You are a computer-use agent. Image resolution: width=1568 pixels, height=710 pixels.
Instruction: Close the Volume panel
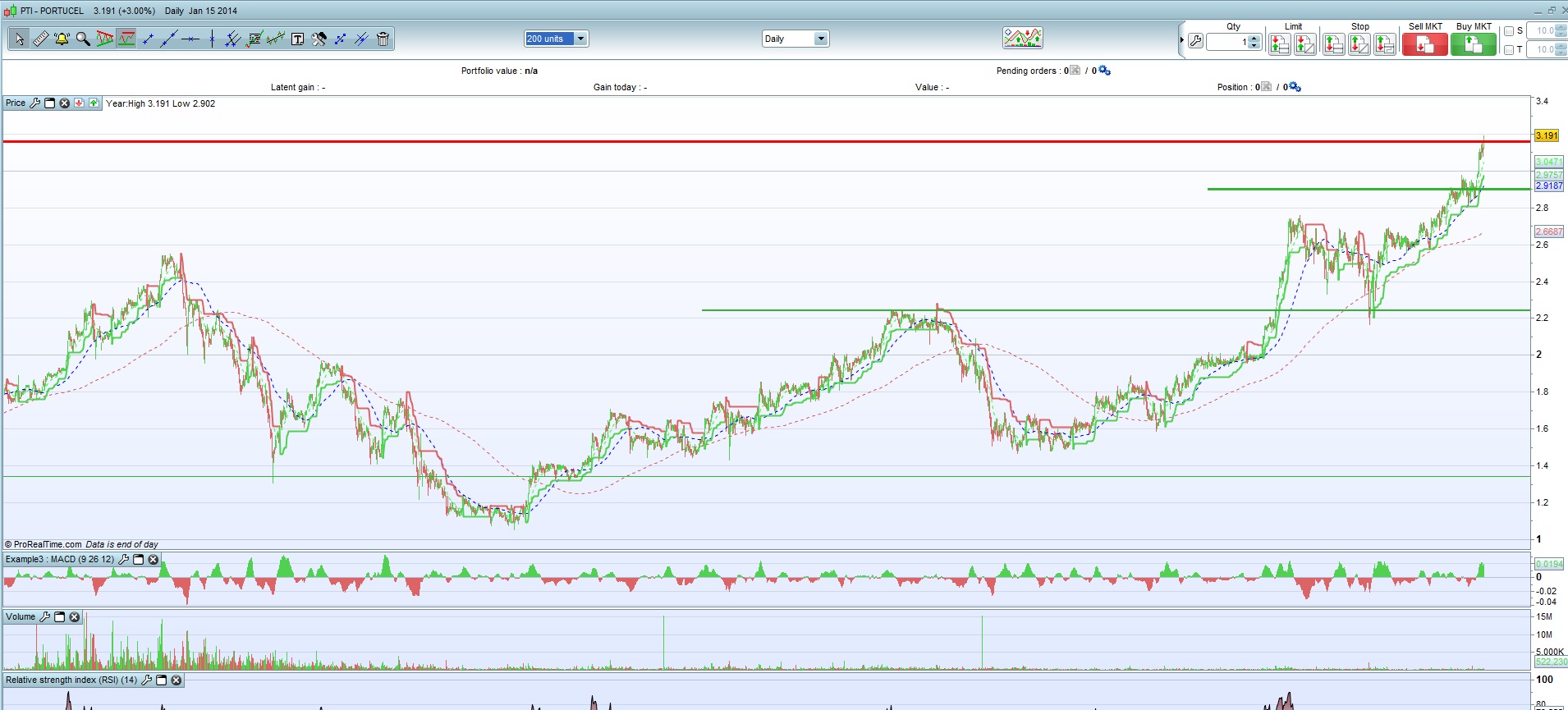pos(75,616)
